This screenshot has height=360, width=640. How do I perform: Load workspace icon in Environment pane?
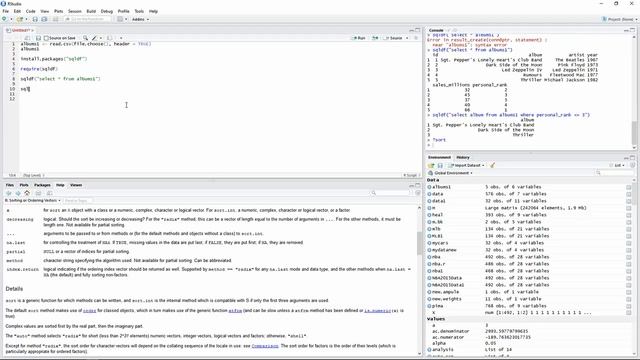[x=431, y=165]
